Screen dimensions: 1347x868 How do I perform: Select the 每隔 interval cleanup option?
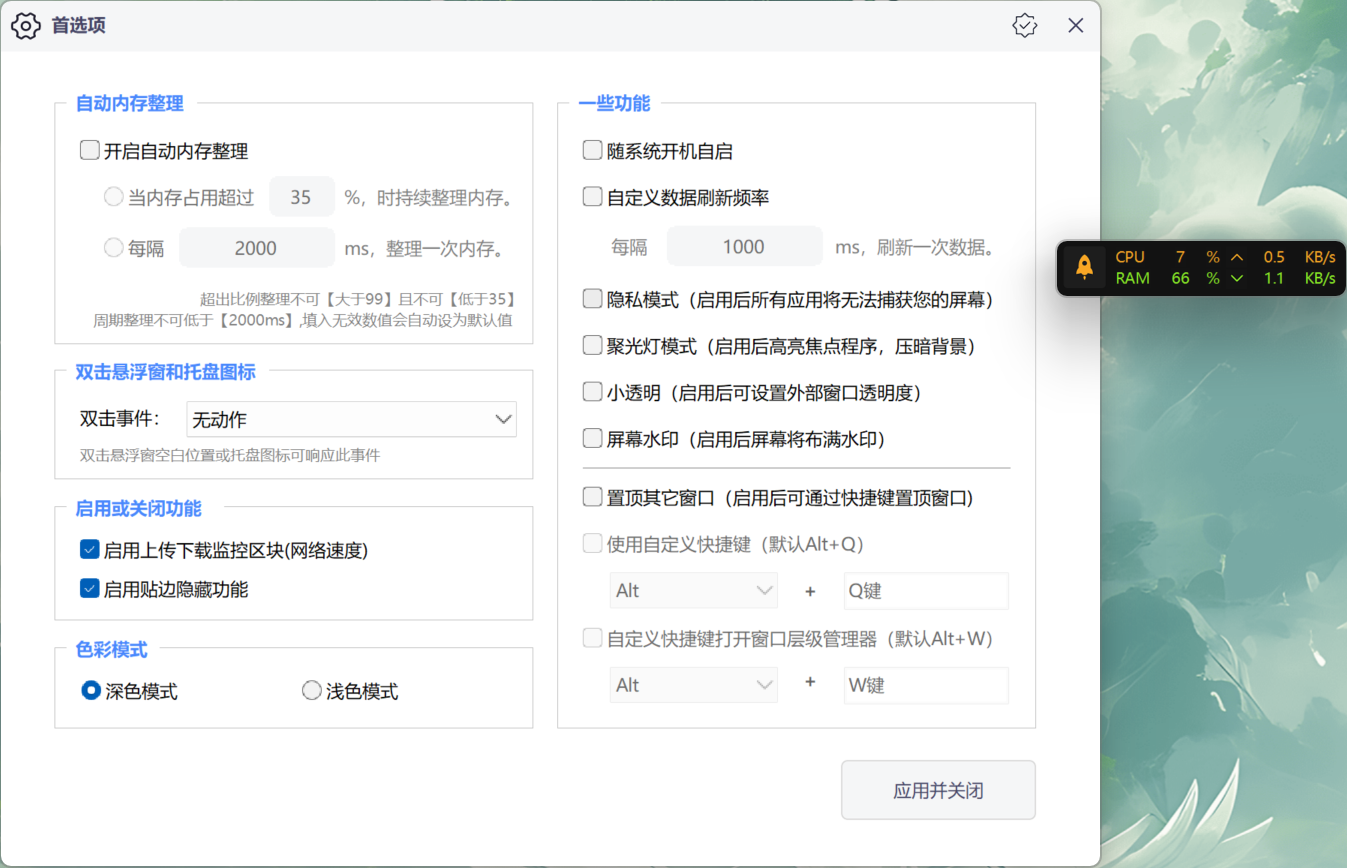114,248
